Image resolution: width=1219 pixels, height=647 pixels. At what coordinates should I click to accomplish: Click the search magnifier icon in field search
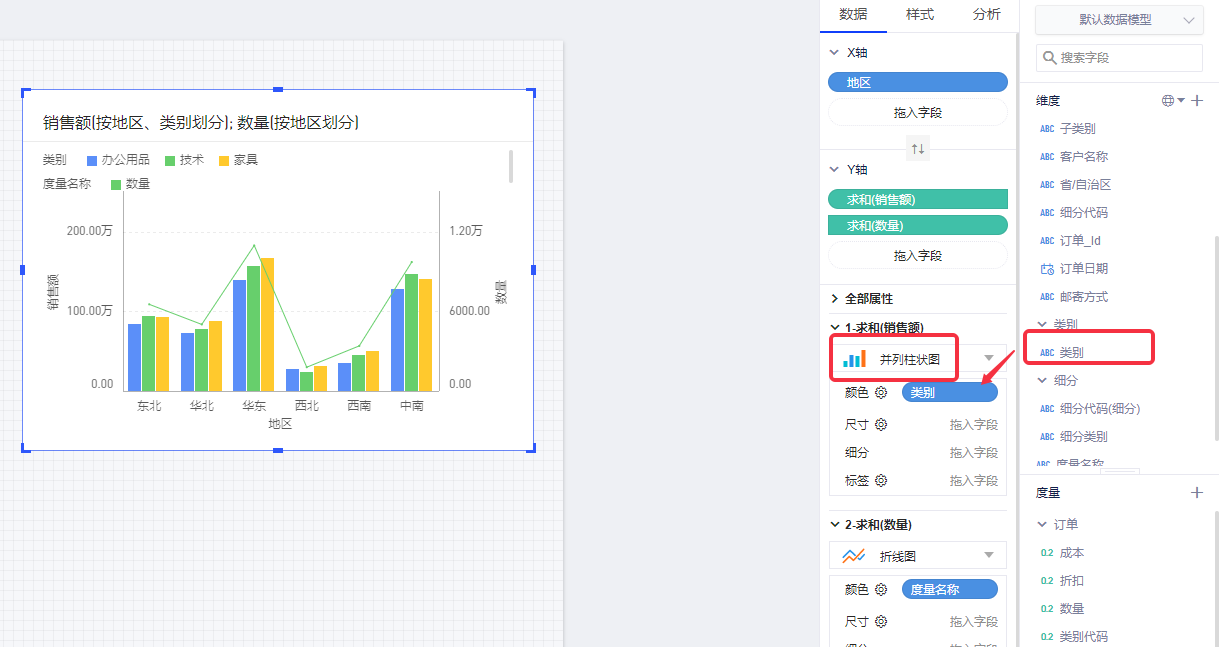pyautogui.click(x=1049, y=58)
